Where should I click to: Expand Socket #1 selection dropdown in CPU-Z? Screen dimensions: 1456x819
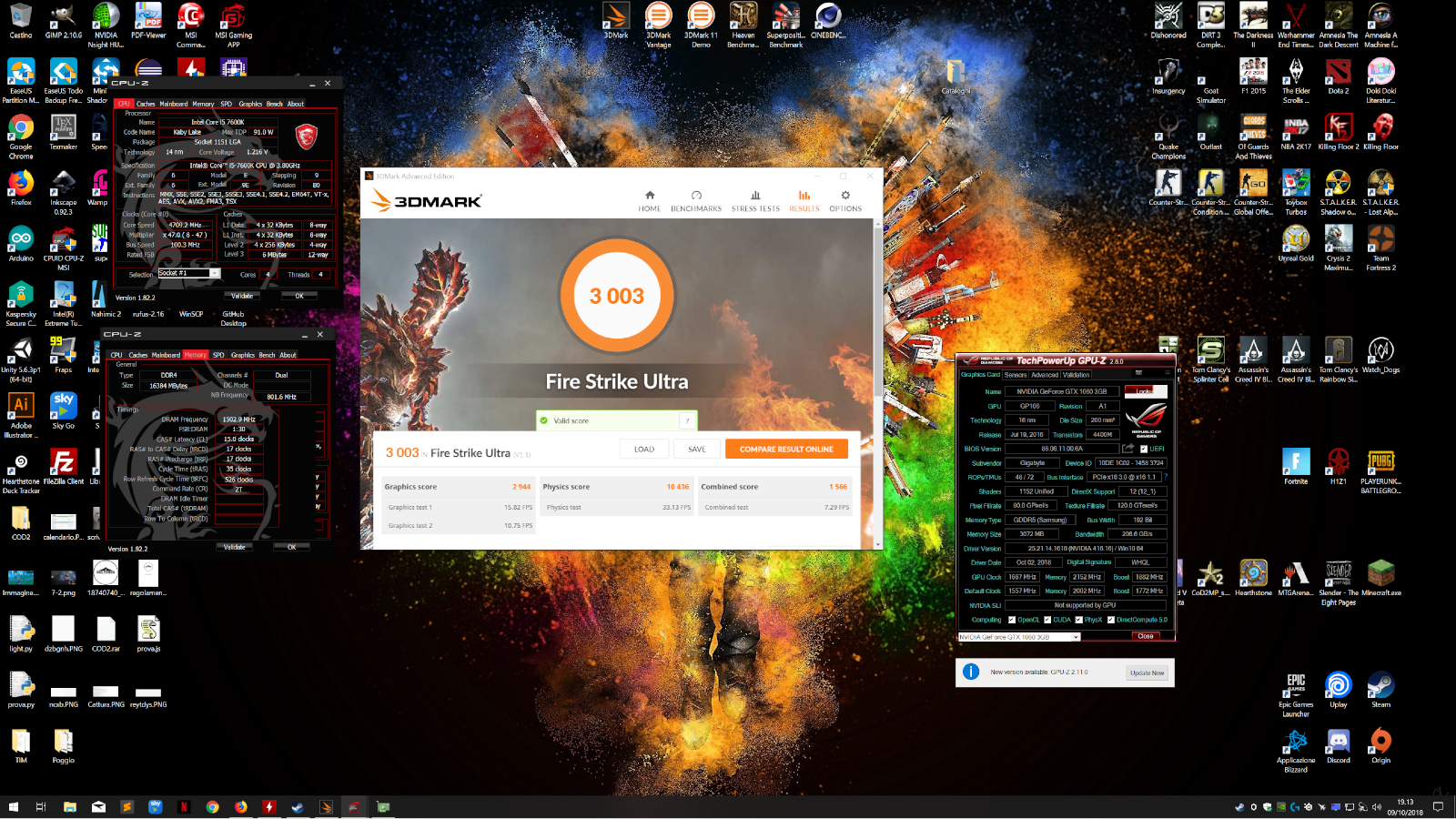215,273
